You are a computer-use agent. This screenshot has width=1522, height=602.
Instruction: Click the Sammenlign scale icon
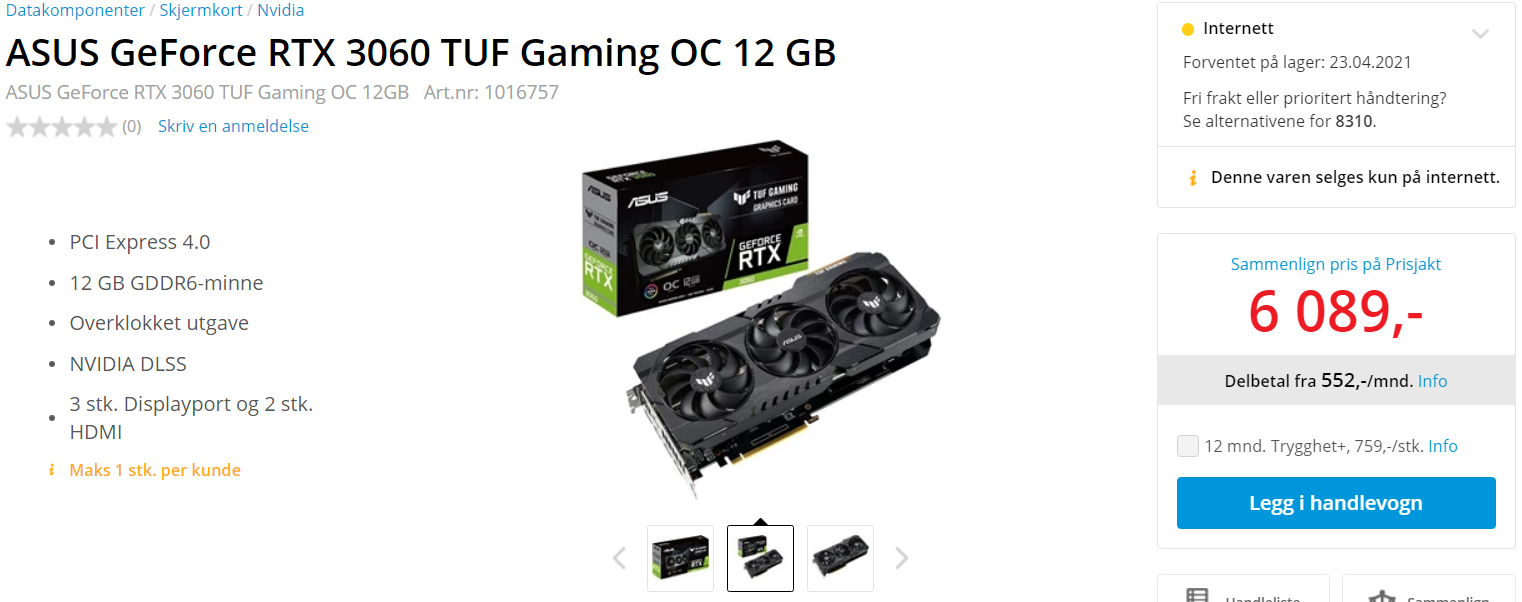tap(1381, 596)
